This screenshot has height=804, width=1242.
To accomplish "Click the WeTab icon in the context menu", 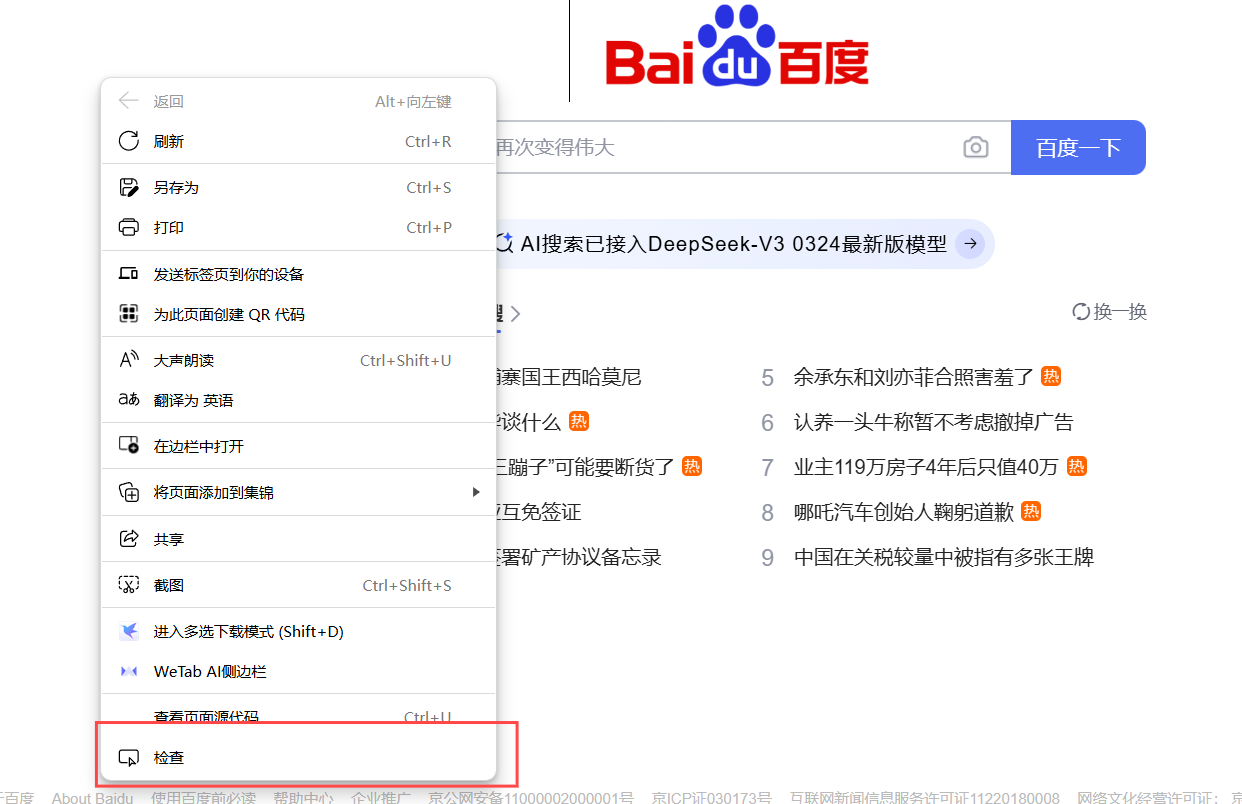I will (128, 671).
